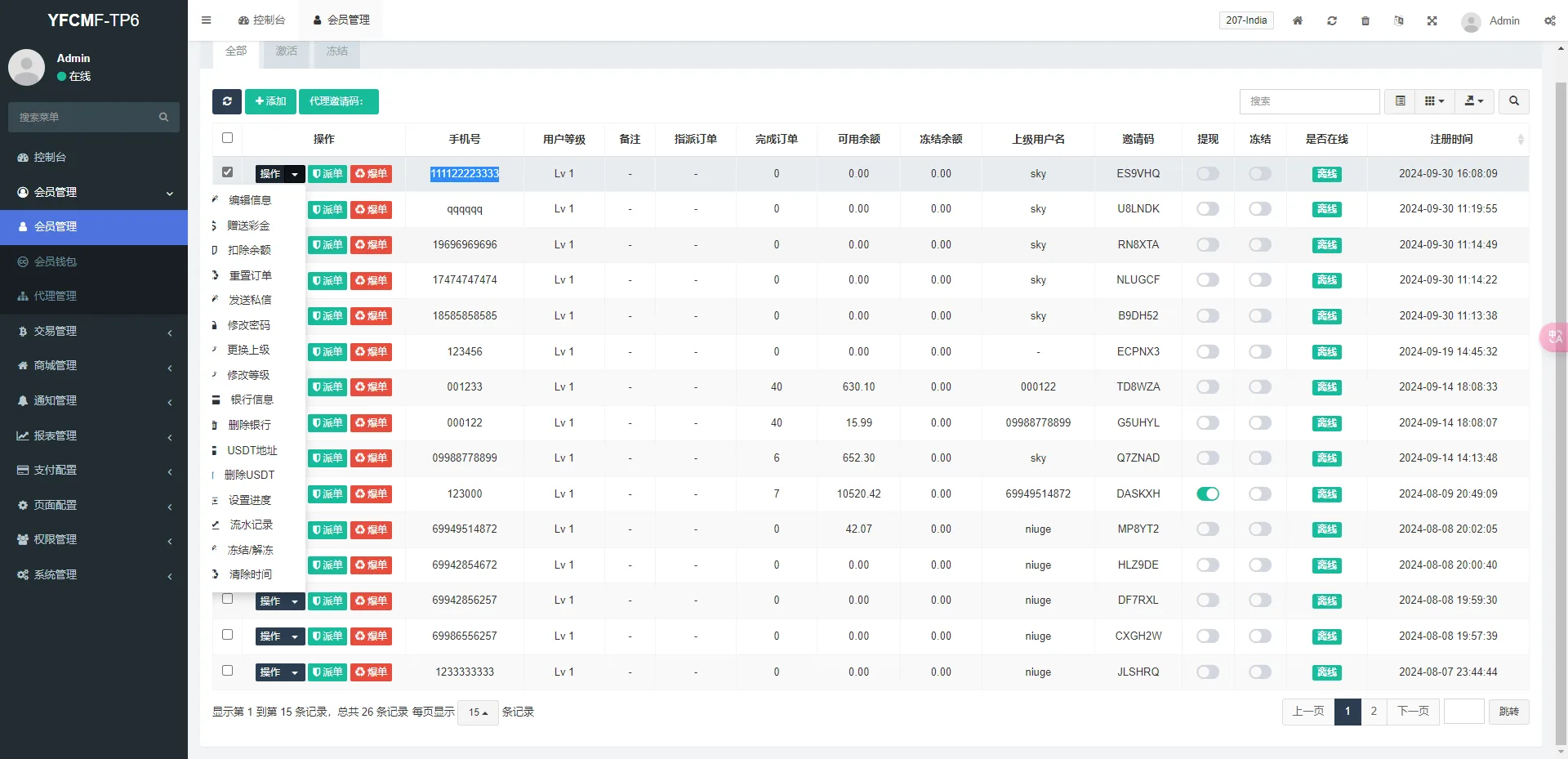Click the hamburger menu icon to collapse sidebar
This screenshot has width=1568, height=759.
[x=206, y=20]
